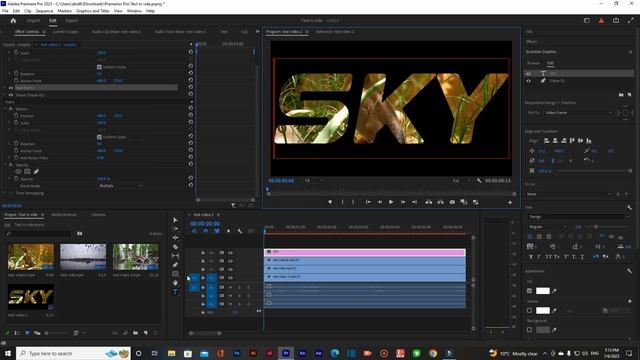
Task: Open the playback resolution Full dropdown
Action: click(461, 180)
